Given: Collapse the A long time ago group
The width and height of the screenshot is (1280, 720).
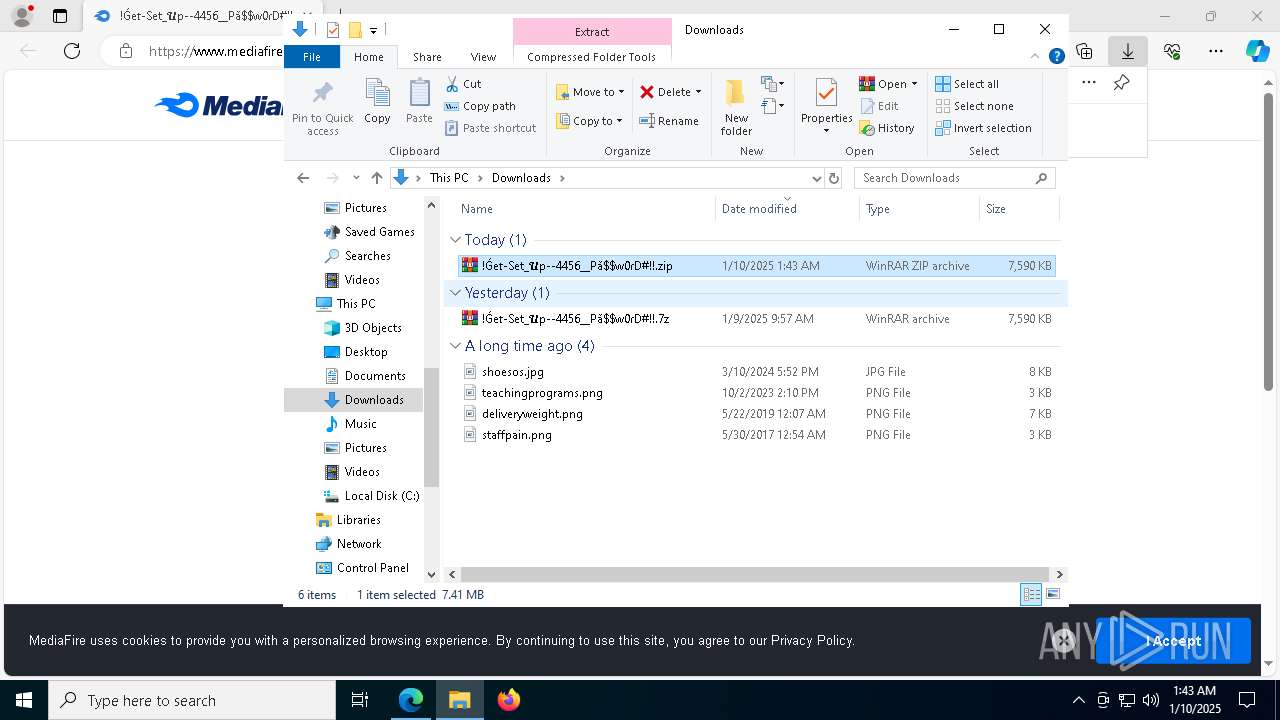Looking at the screenshot, I should 455,346.
